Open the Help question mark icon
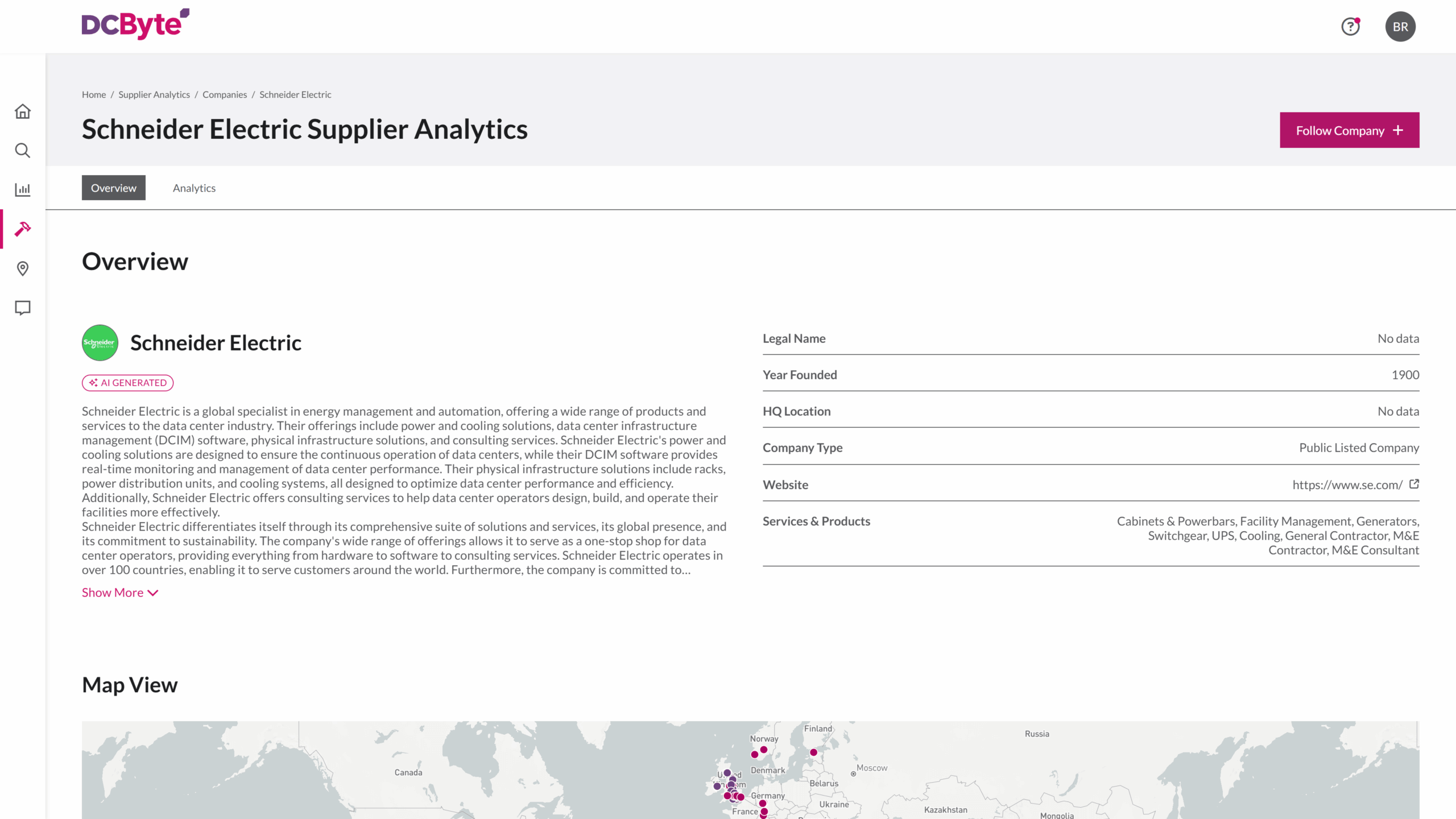Viewport: 1456px width, 819px height. (x=1351, y=27)
